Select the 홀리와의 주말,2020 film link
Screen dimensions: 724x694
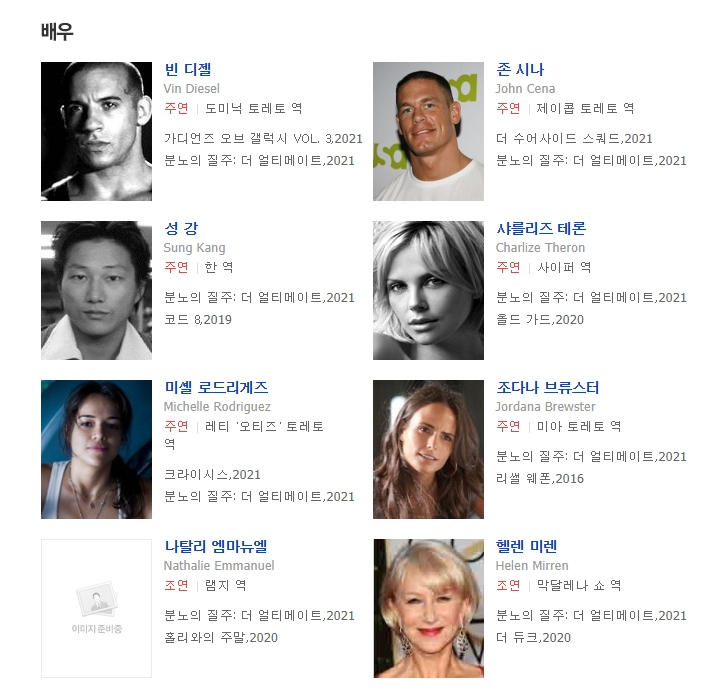click(221, 638)
